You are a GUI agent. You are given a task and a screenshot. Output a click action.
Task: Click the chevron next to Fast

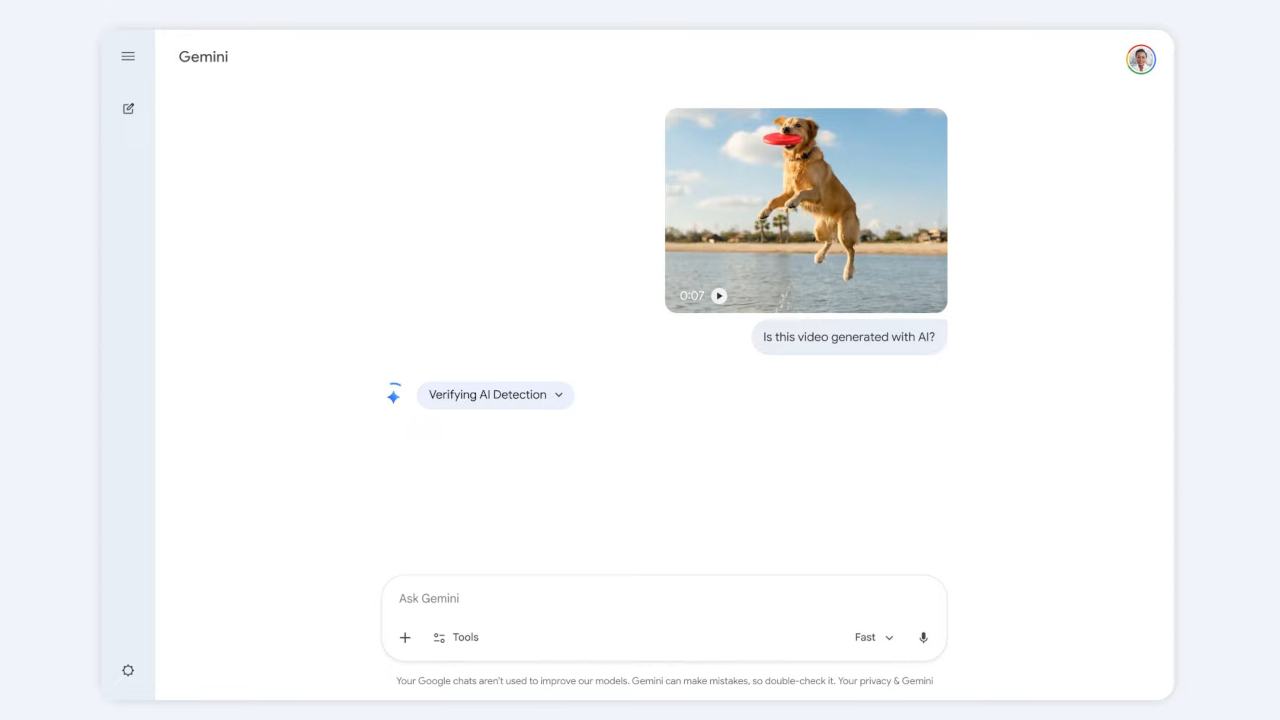click(889, 638)
